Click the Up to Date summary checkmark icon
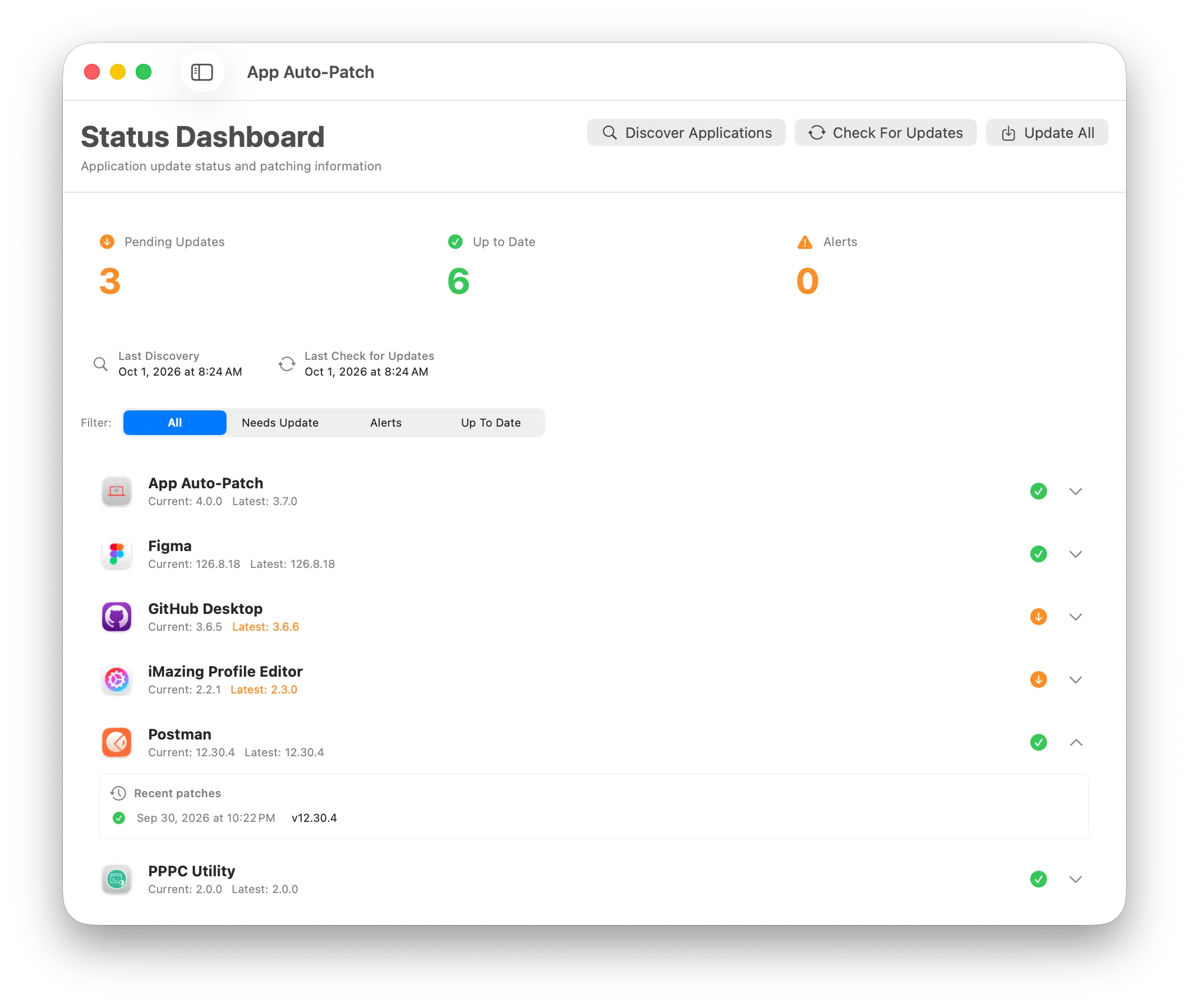Image resolution: width=1189 pixels, height=1008 pixels. click(x=455, y=242)
